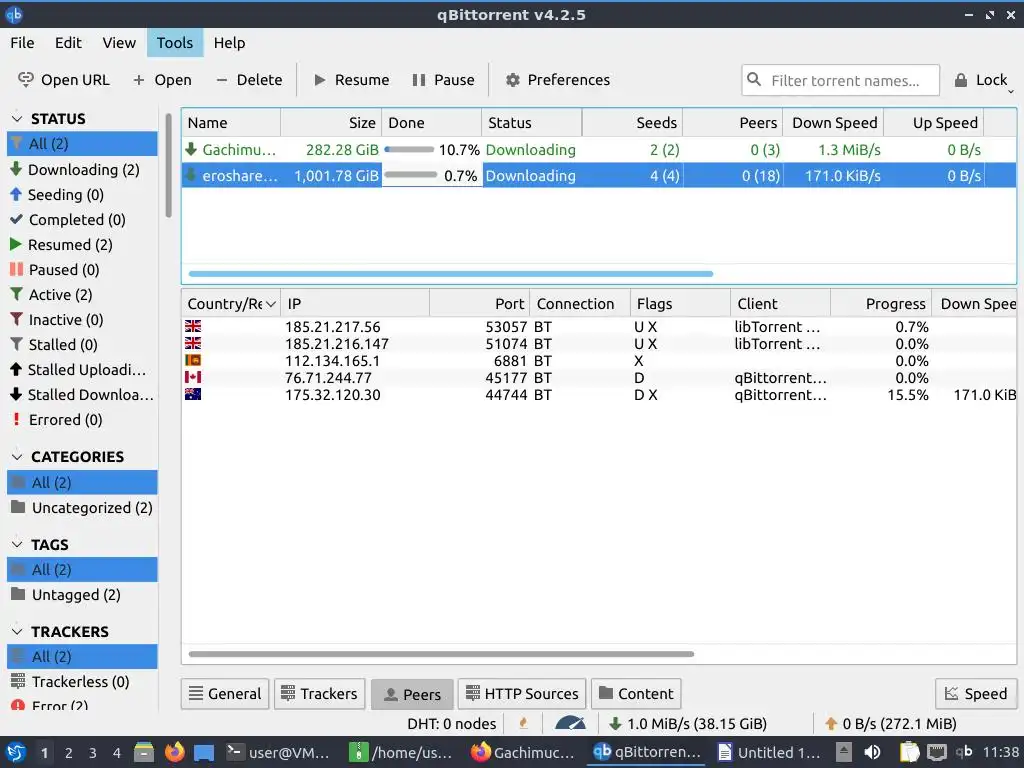Select the Peers tab
The image size is (1024, 768).
(x=412, y=694)
